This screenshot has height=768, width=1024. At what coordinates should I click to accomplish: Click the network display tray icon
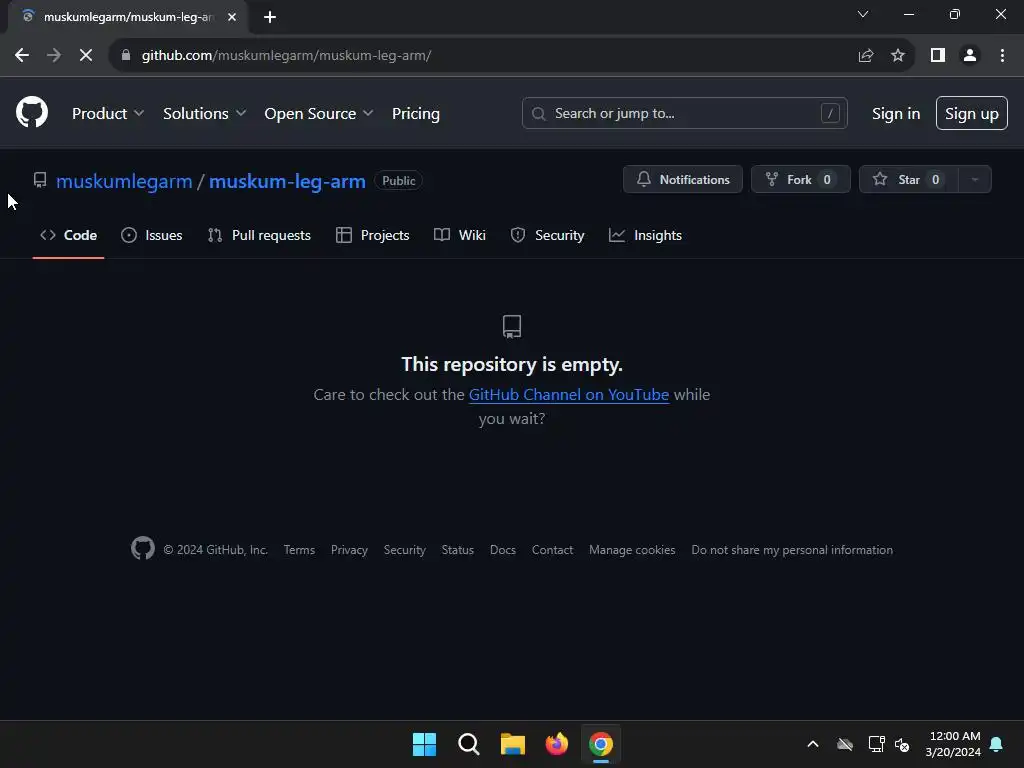point(876,744)
